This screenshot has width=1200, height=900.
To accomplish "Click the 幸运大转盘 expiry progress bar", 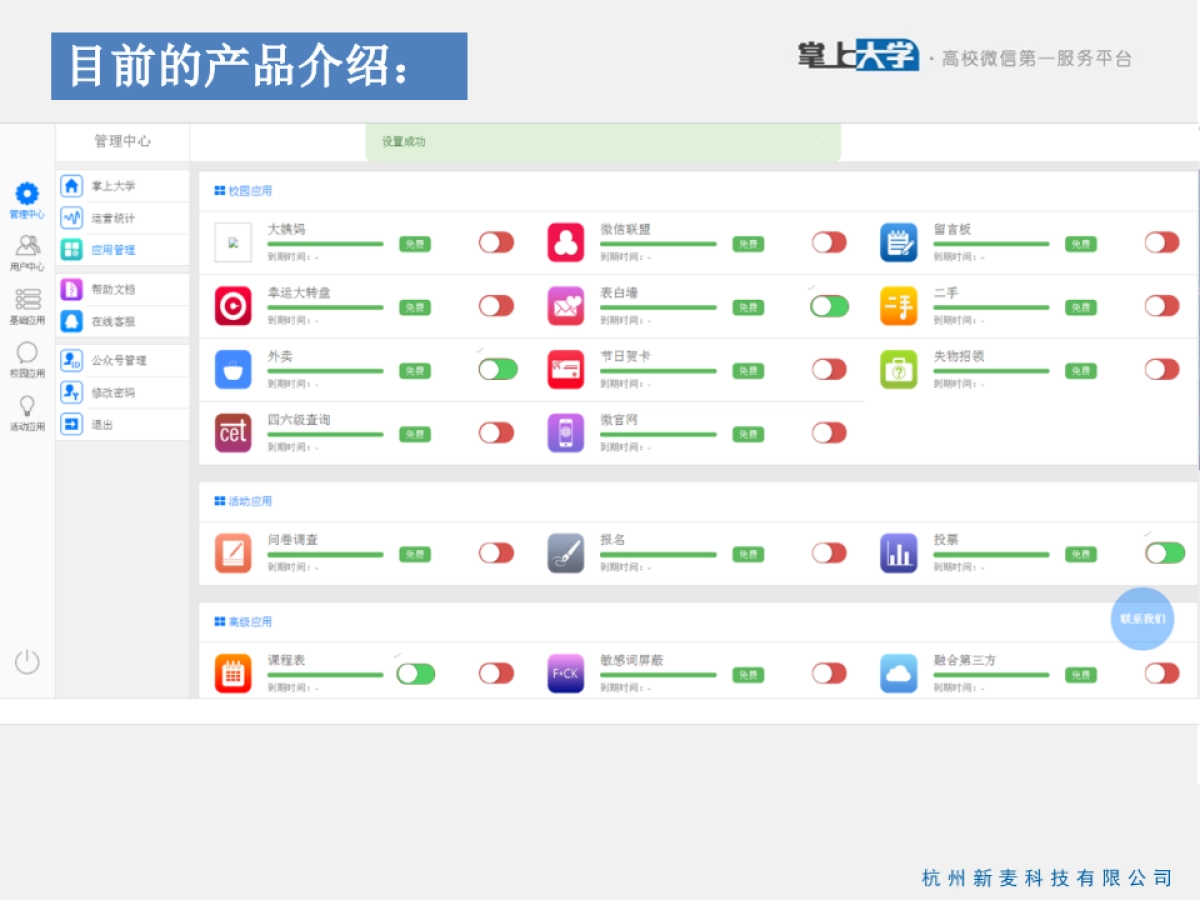I will tap(325, 306).
